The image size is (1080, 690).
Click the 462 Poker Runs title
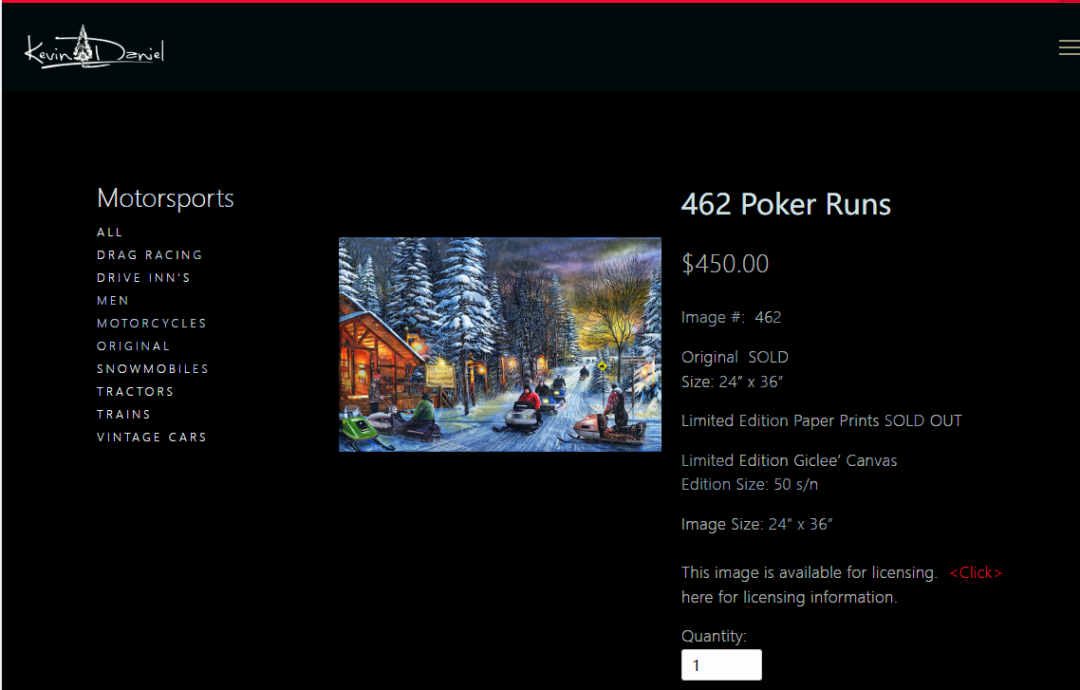coord(785,205)
